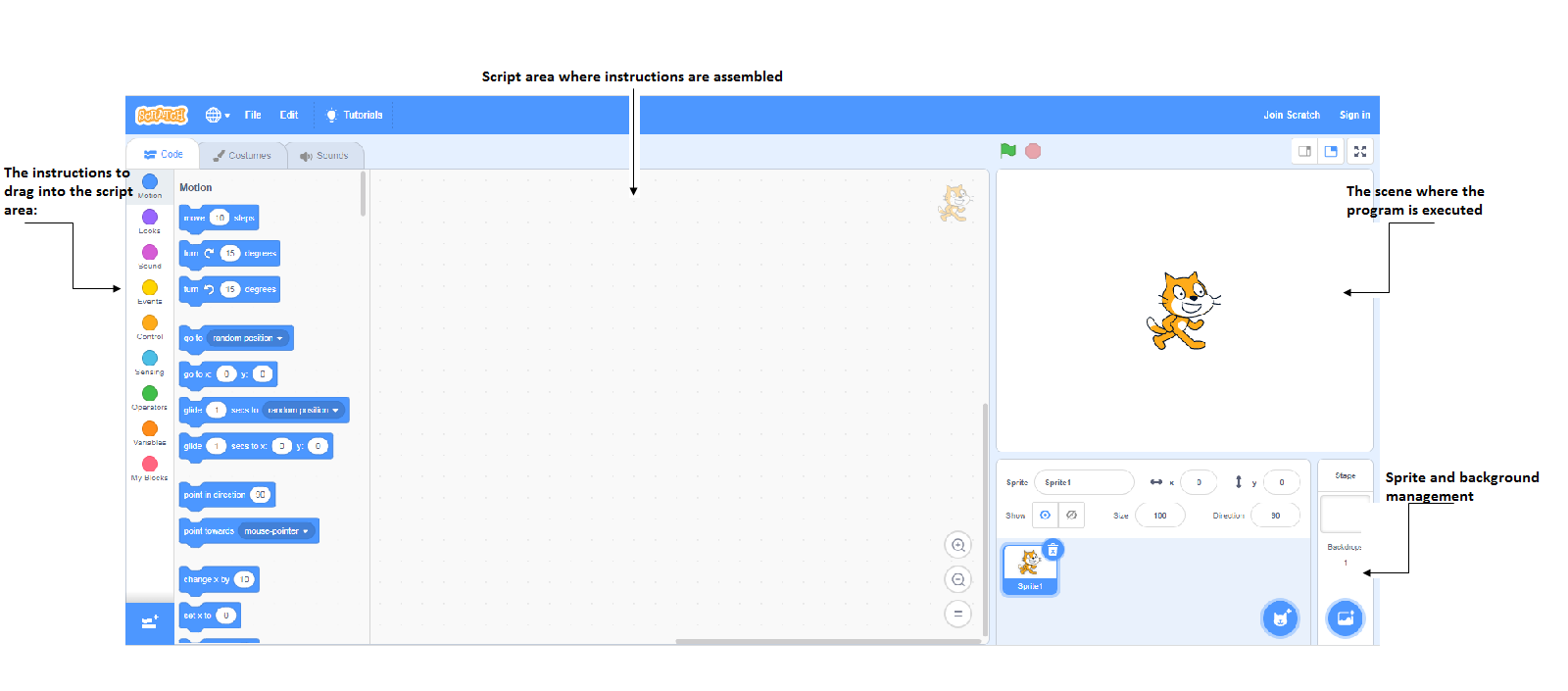Click the steps value in move block
The image size is (1568, 691).
[220, 218]
